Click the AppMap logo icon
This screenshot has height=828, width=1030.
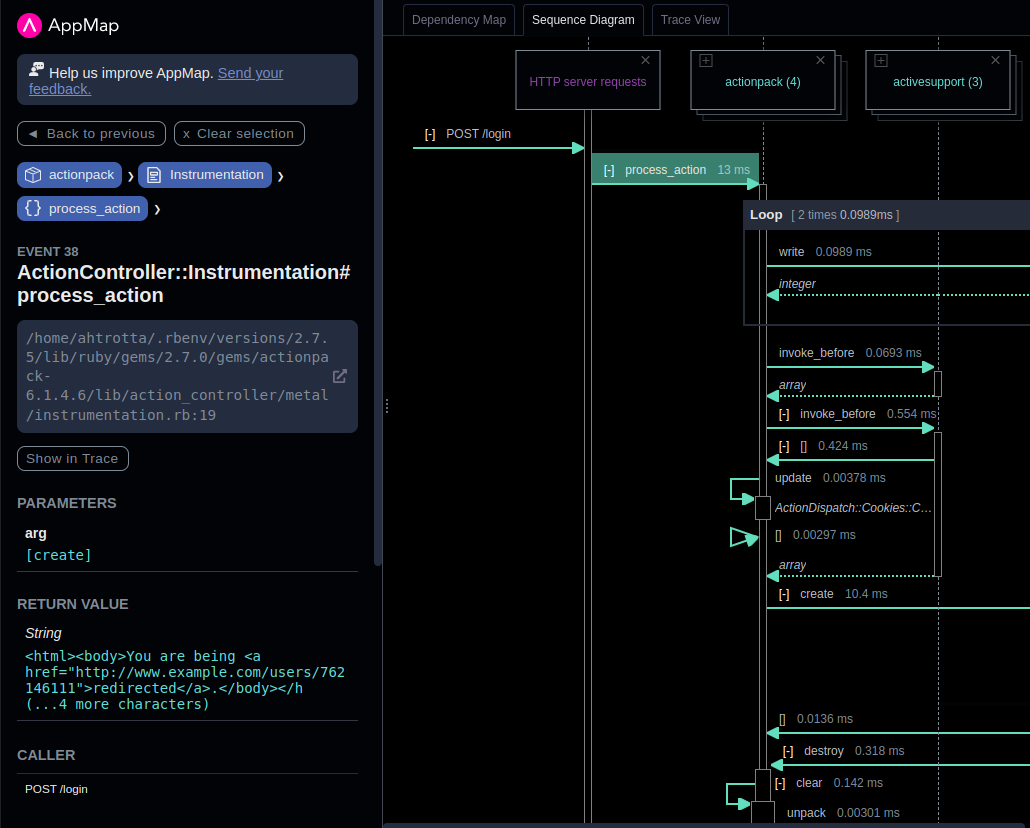tap(29, 25)
